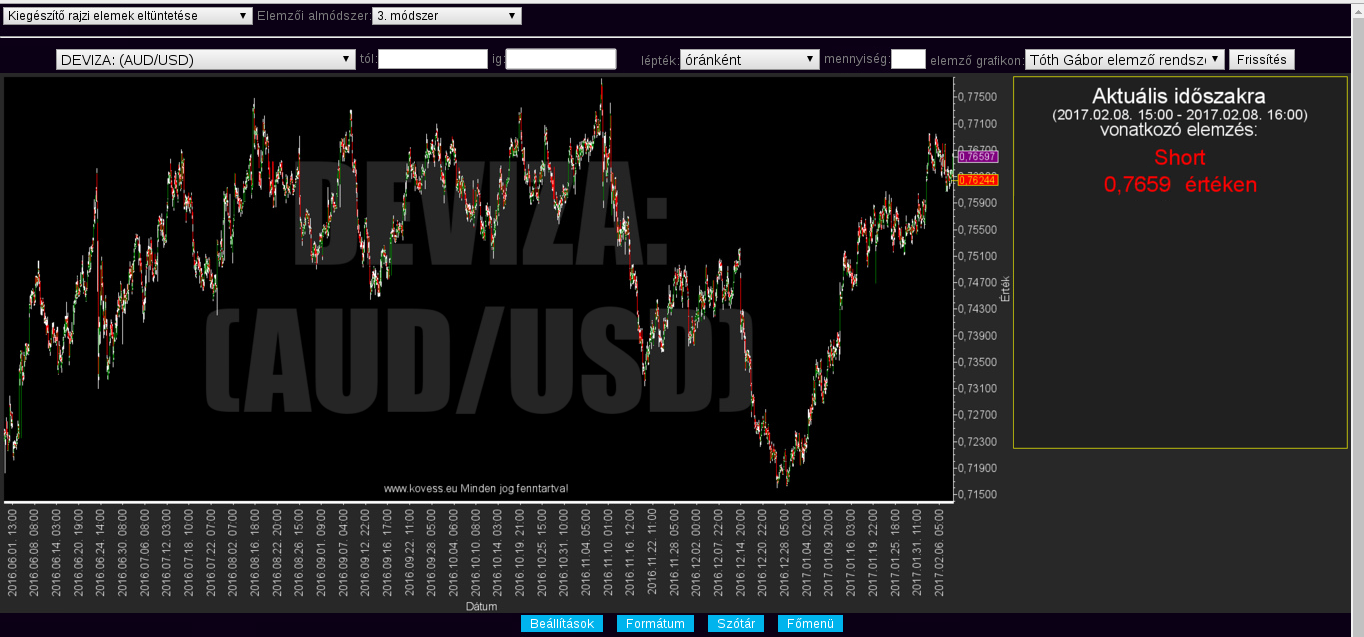Open the 'Tóth Gábor elemző rendszer' dropdown
The height and width of the screenshot is (637, 1364).
pos(1124,60)
